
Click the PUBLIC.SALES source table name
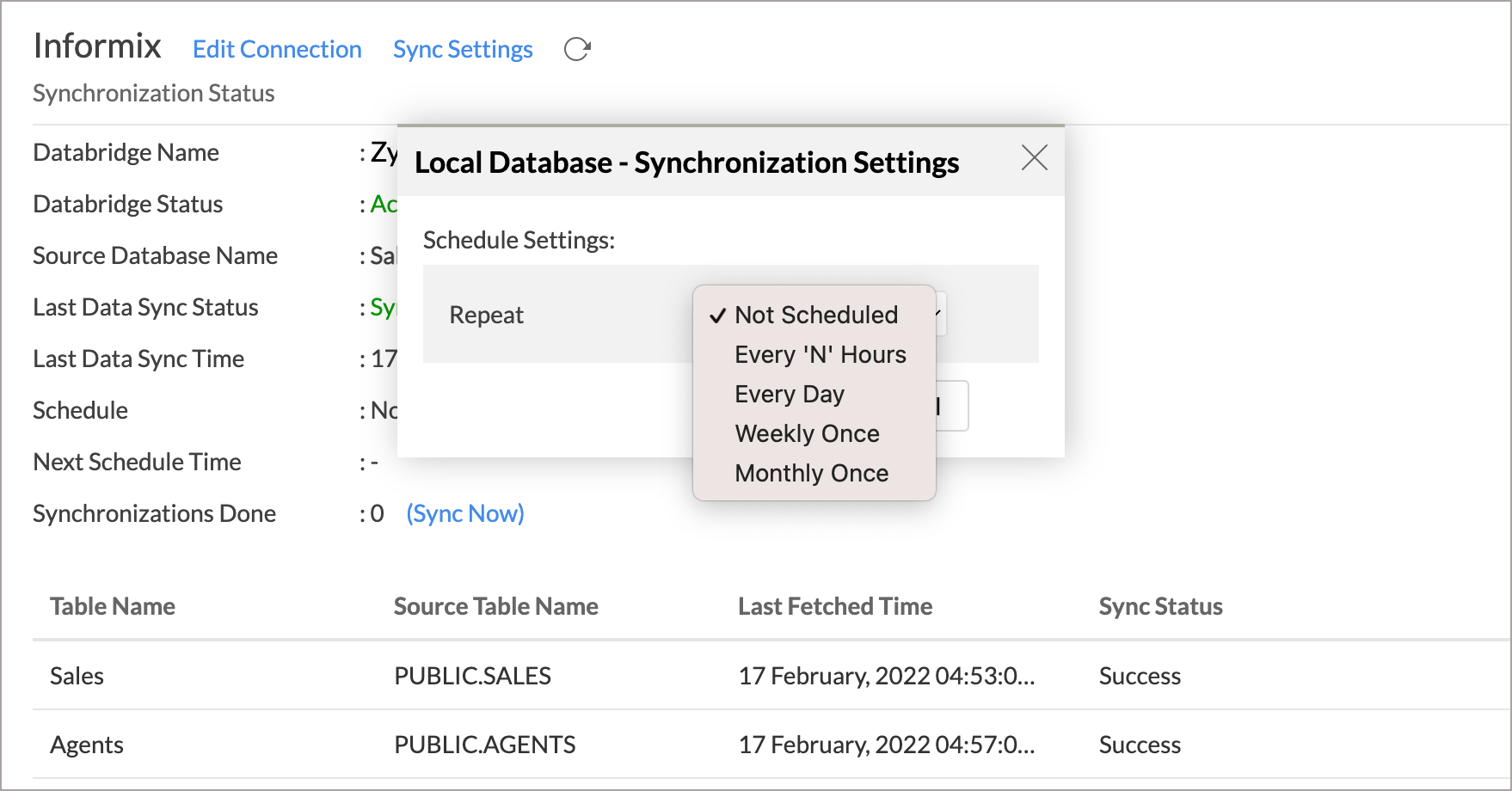471,676
